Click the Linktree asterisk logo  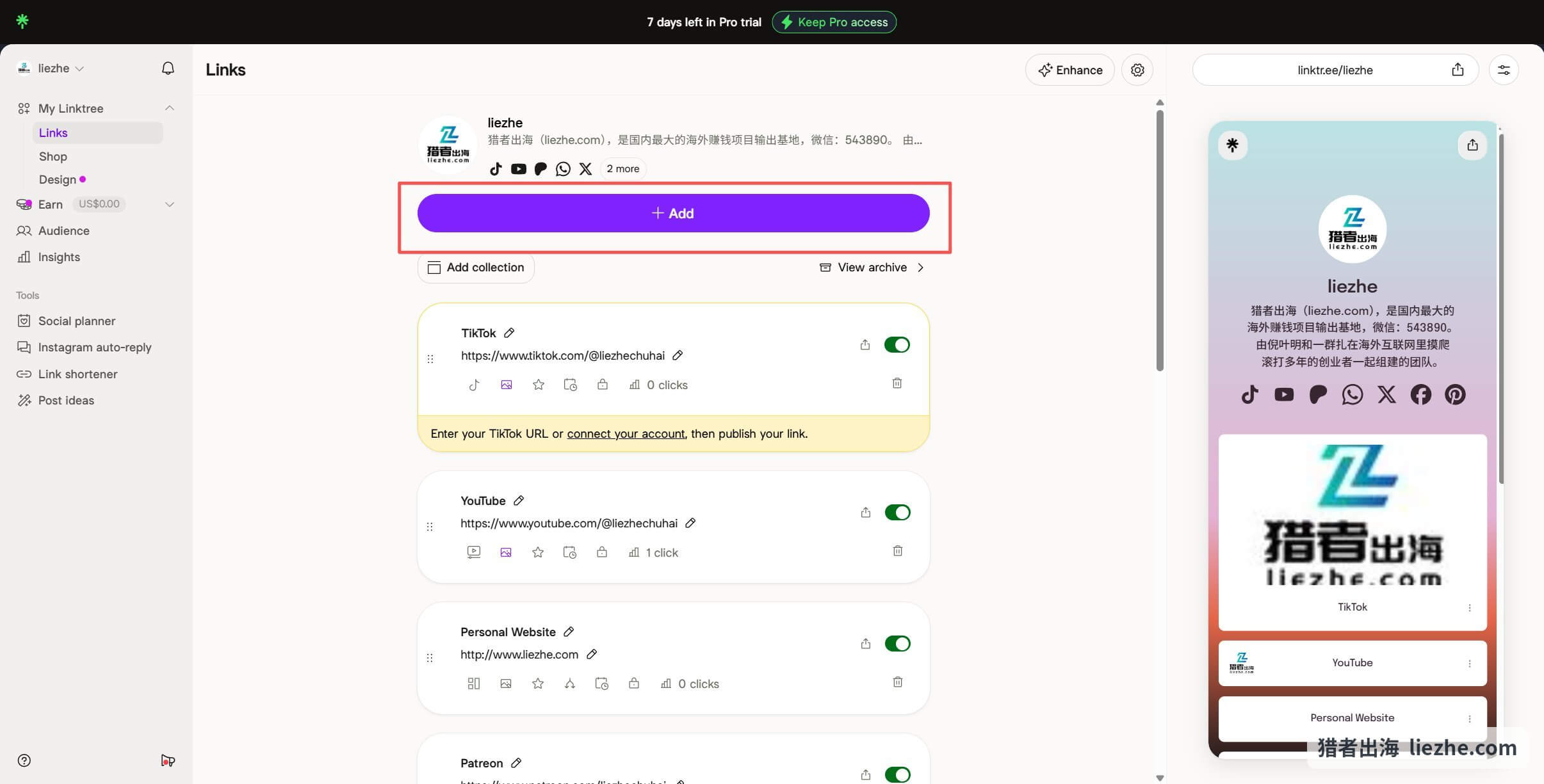22,21
